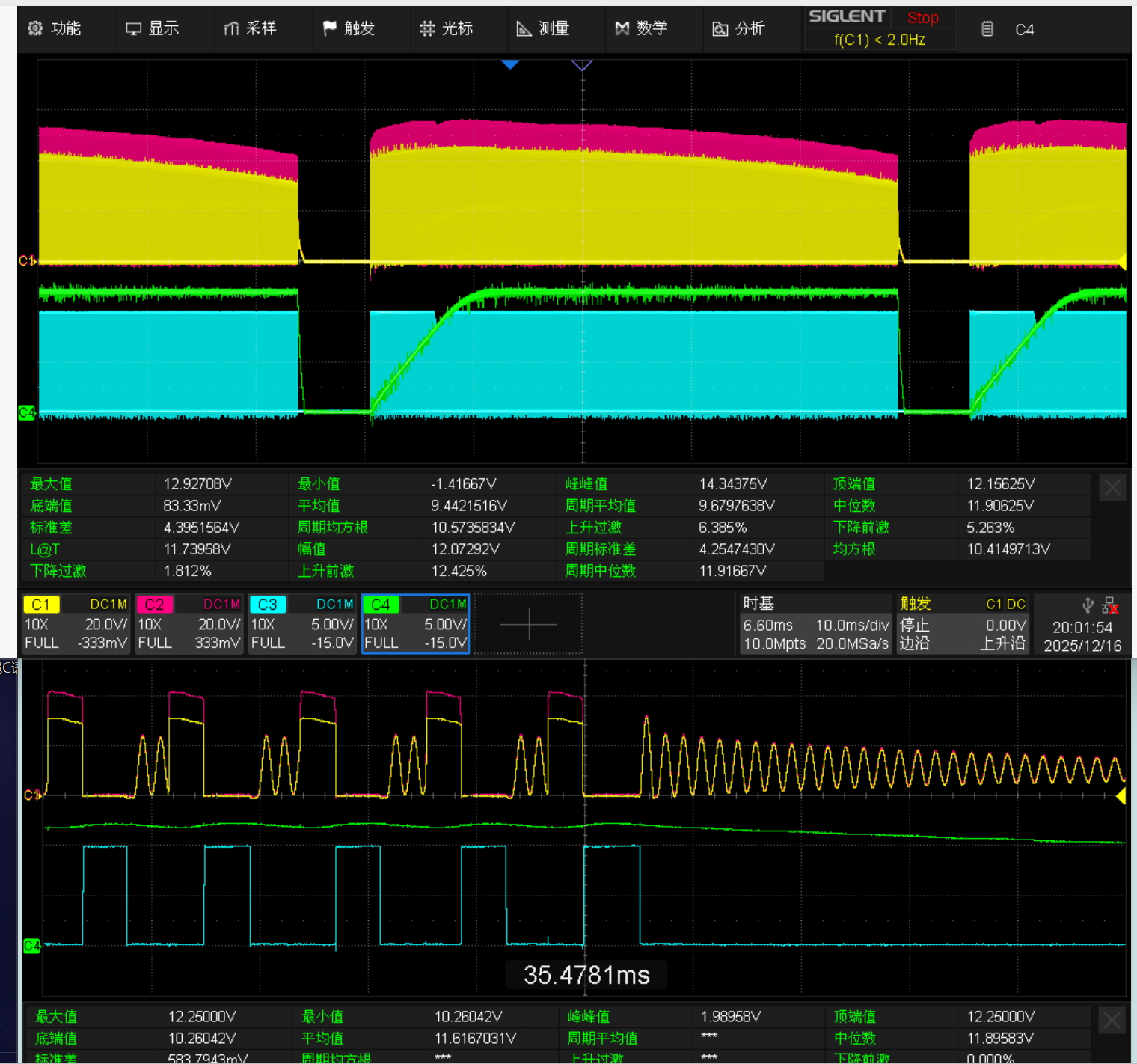The height and width of the screenshot is (1064, 1137).
Task: Click the network status icon above the clock
Action: click(1109, 605)
